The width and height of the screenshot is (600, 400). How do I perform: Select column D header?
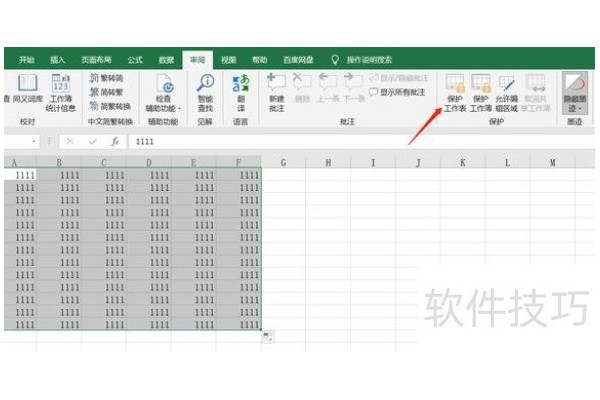pyautogui.click(x=148, y=163)
